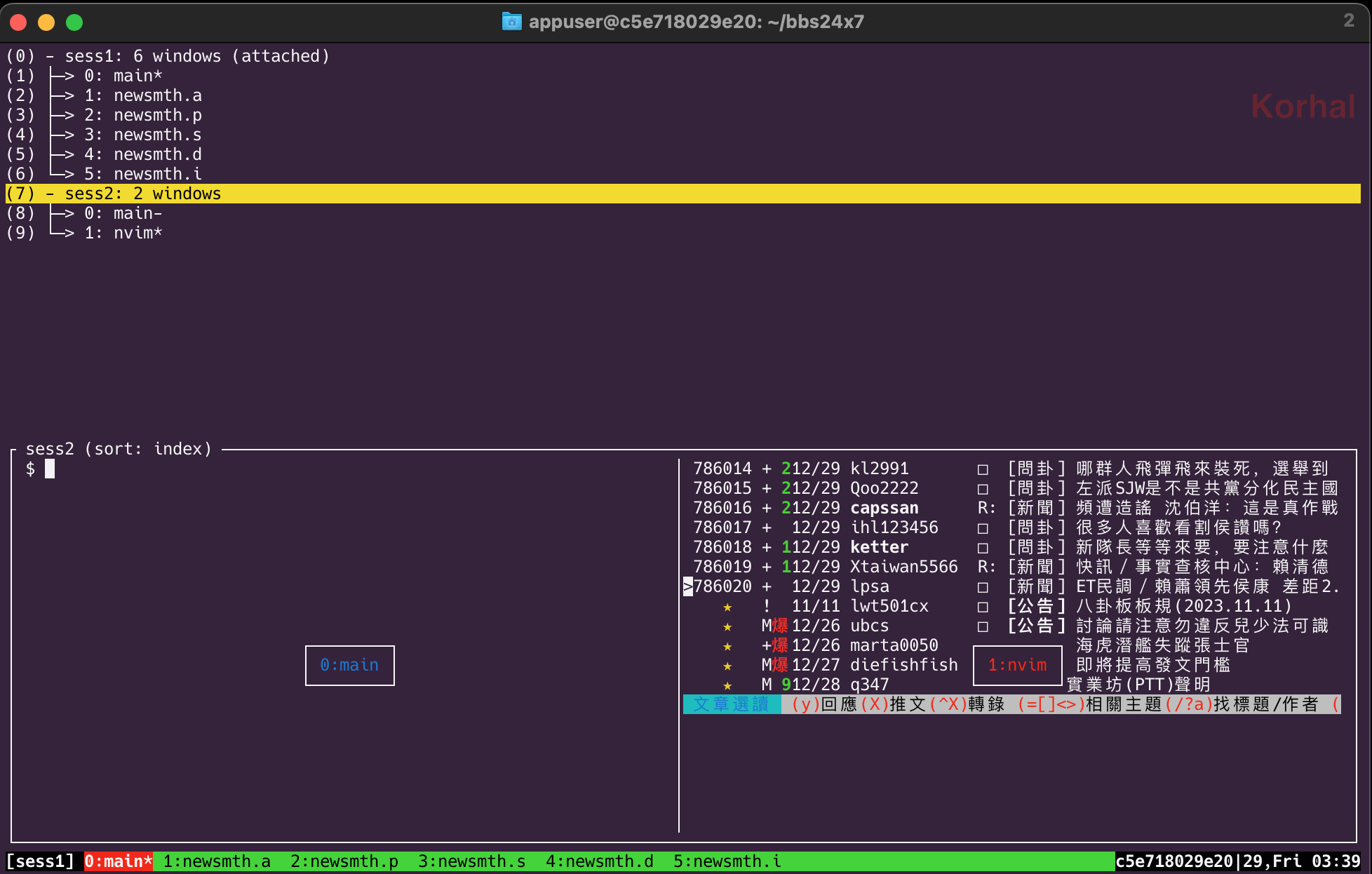The height and width of the screenshot is (874, 1372).
Task: Click the R: marker on capssan row
Action: [x=987, y=508]
